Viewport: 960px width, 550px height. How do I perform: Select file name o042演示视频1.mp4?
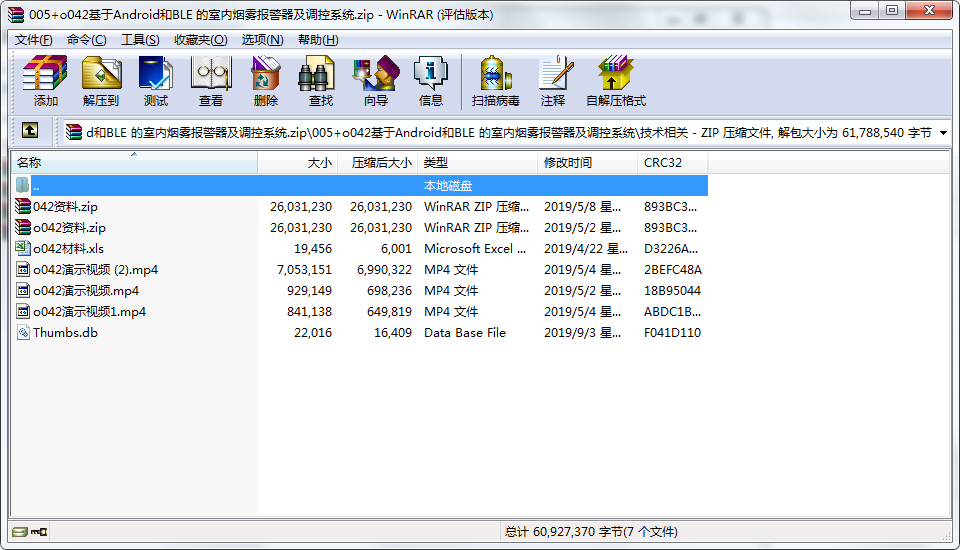[89, 311]
